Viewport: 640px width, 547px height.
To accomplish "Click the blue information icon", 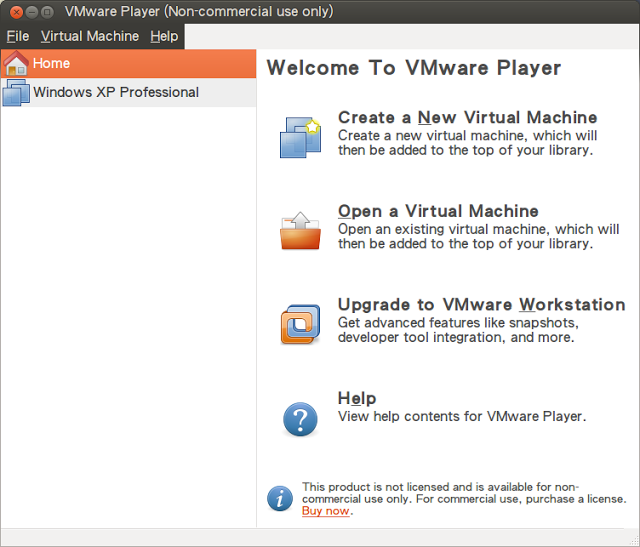I will [280, 498].
